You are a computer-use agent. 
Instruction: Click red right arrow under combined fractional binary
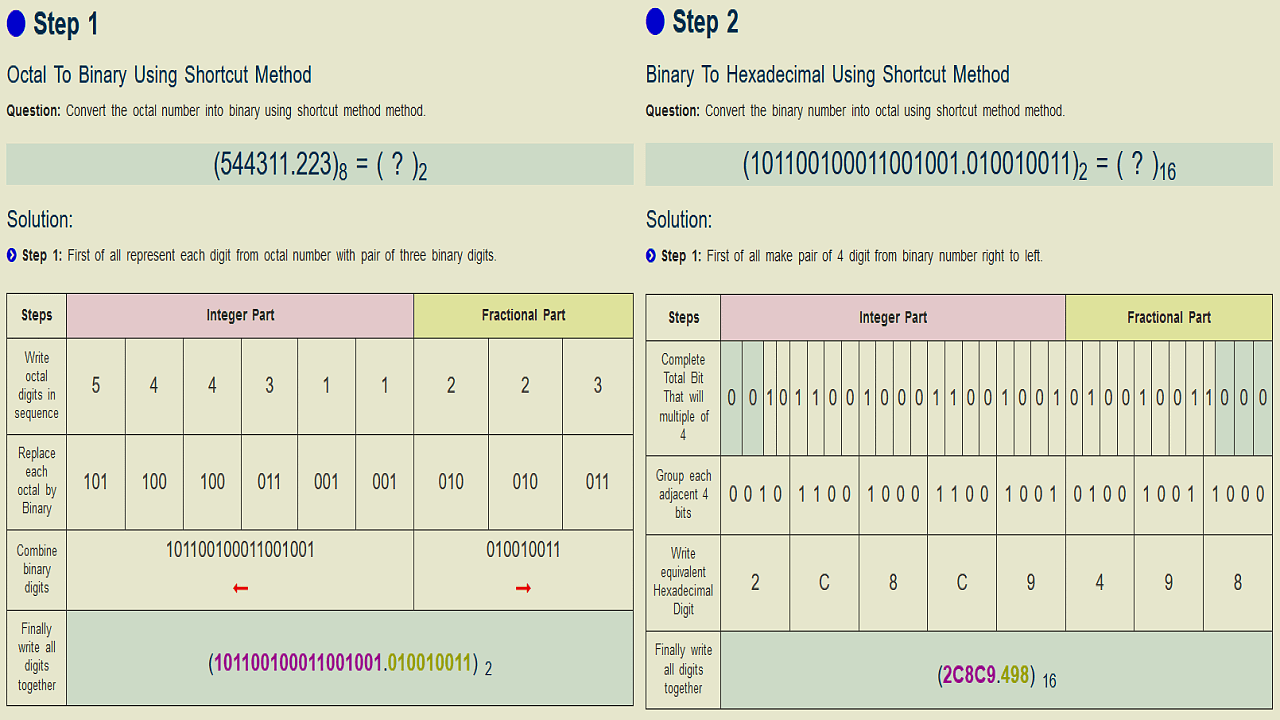(x=523, y=589)
